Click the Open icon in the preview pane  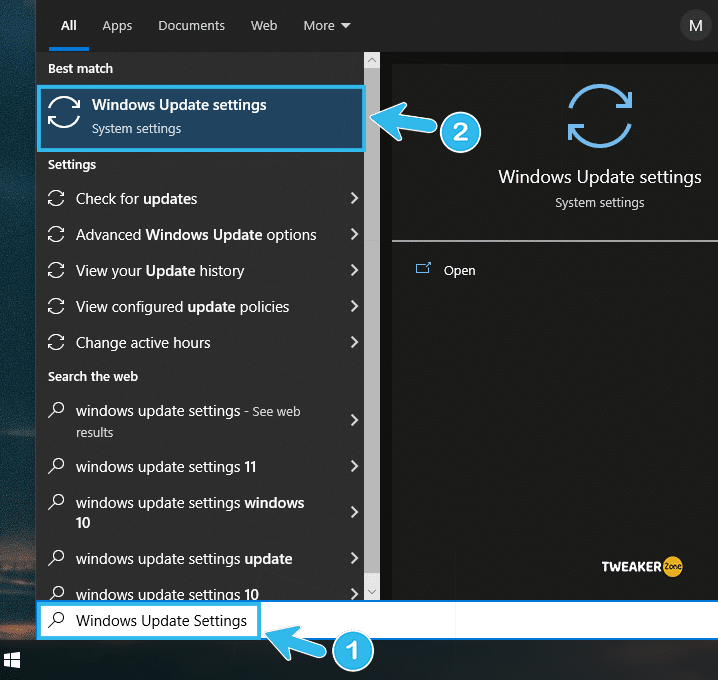(x=423, y=268)
